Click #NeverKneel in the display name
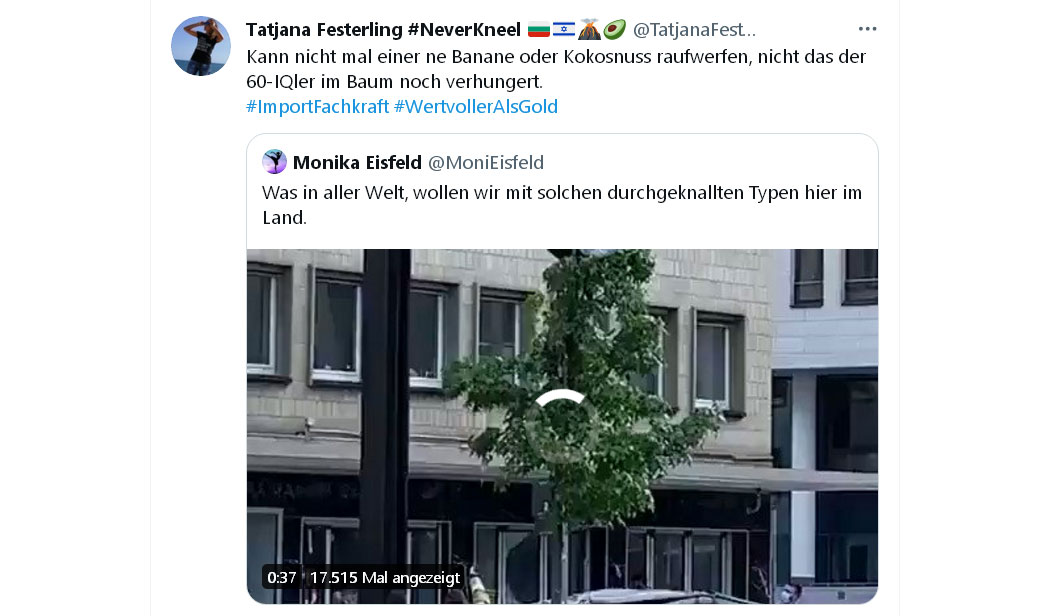The image size is (1050, 616). pyautogui.click(x=464, y=29)
